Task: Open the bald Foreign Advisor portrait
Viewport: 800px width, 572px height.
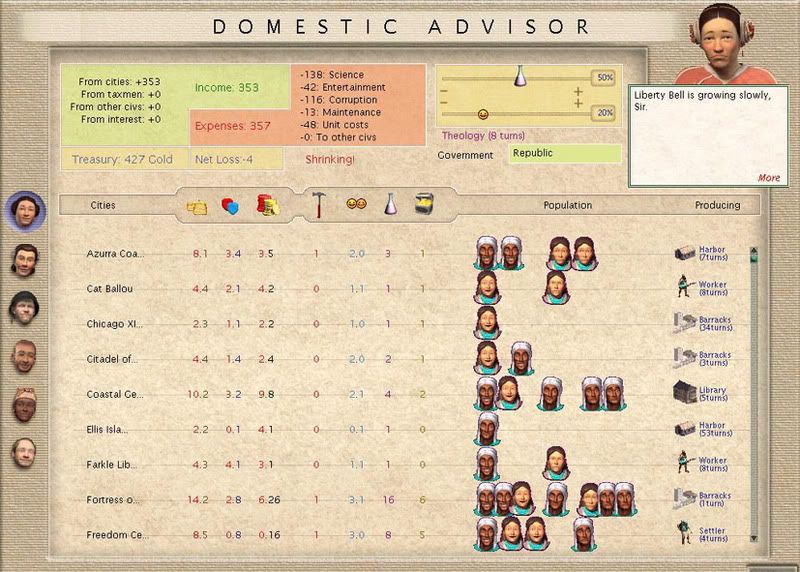Action: 24,357
